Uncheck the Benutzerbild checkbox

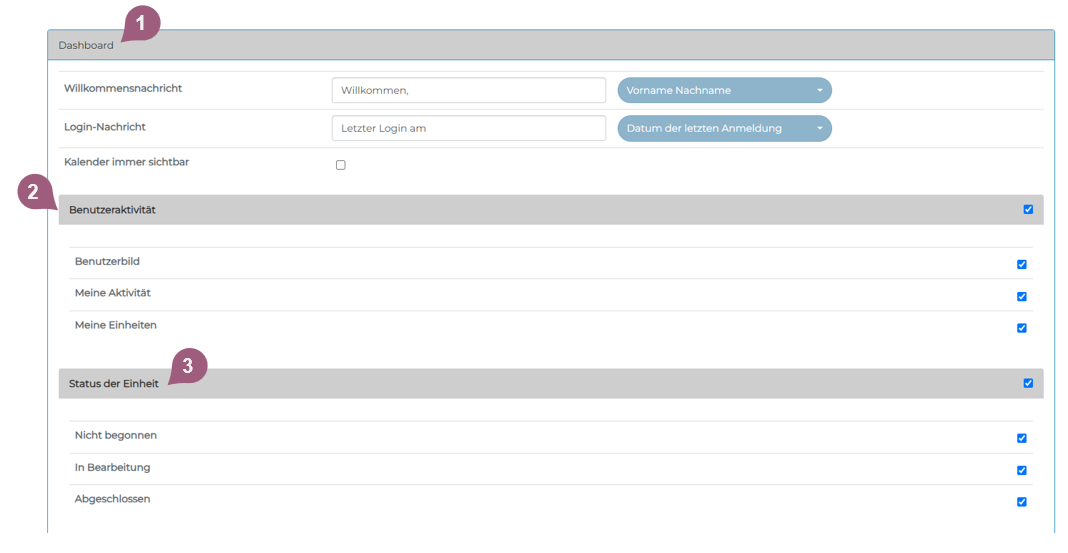click(1022, 265)
